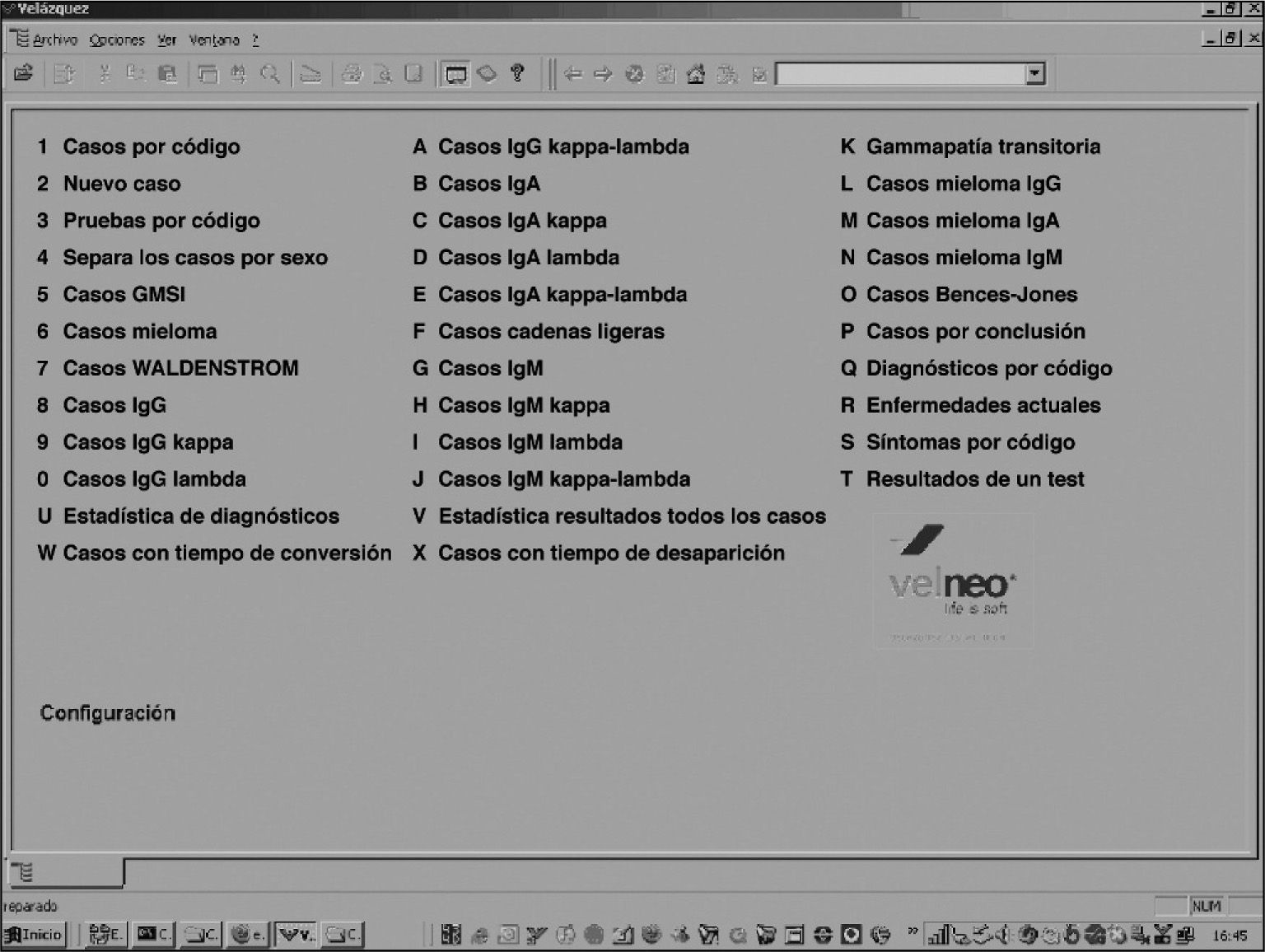This screenshot has height=952, width=1265.
Task: Click the back arrow navigation icon
Action: [573, 75]
